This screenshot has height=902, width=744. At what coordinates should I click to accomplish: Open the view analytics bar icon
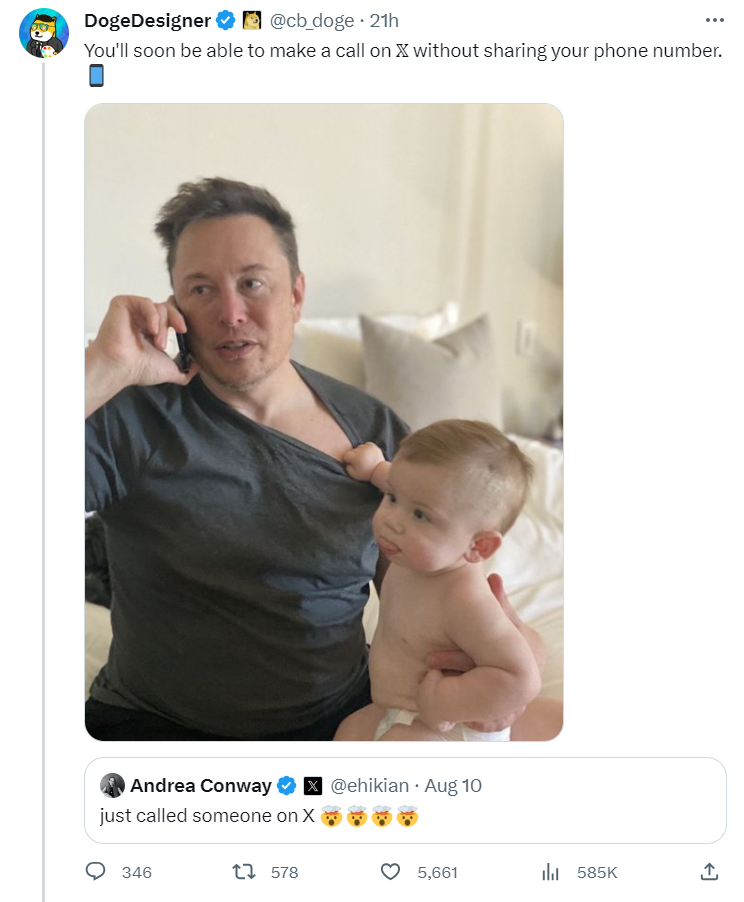(x=550, y=872)
